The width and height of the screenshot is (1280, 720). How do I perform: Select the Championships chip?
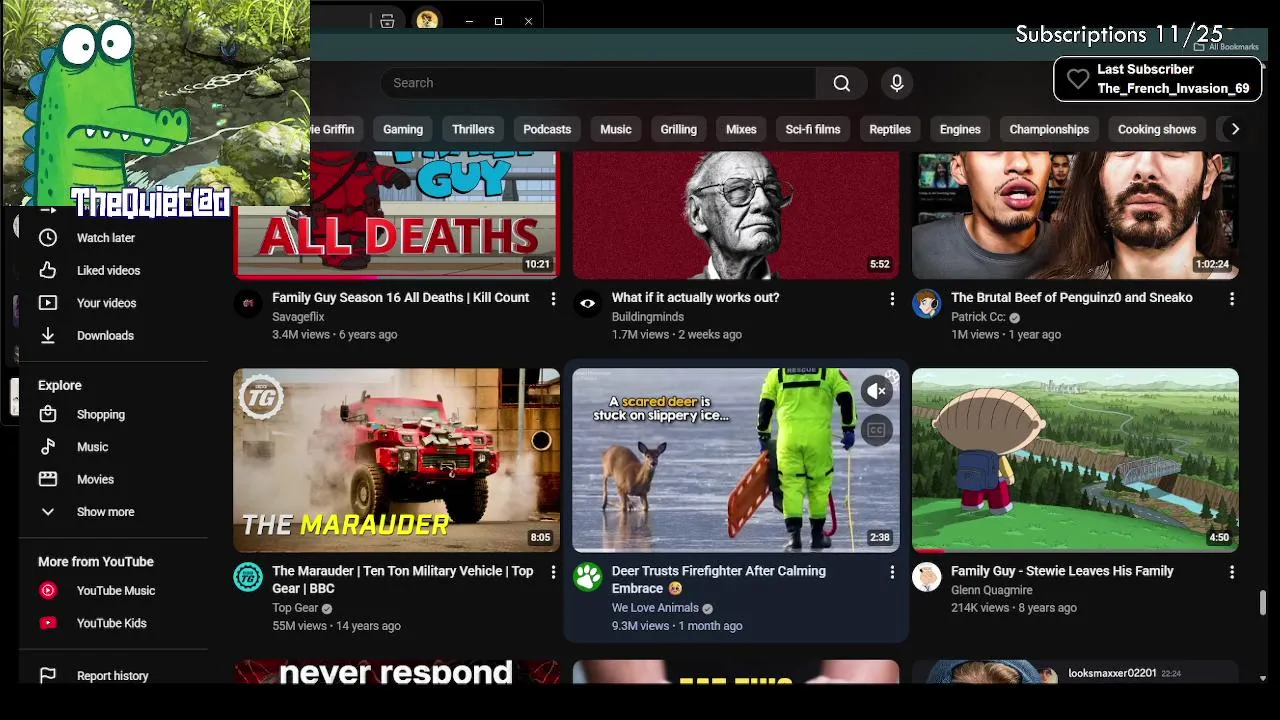click(x=1049, y=129)
